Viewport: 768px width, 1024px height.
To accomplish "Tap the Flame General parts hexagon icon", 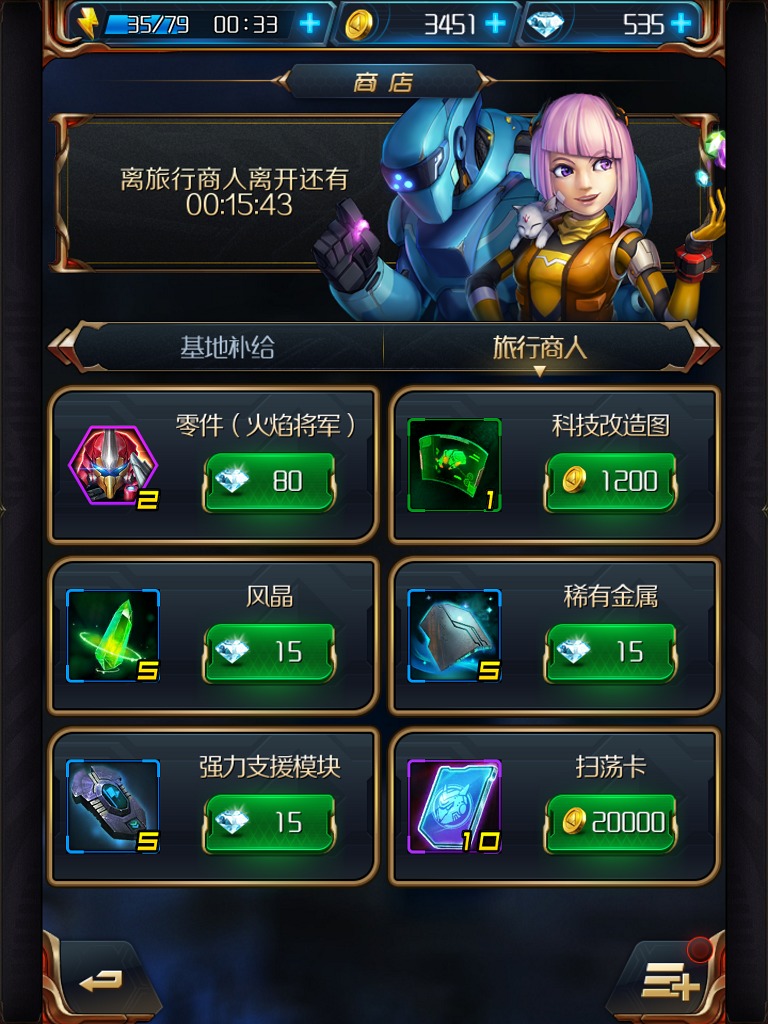I will 113,465.
